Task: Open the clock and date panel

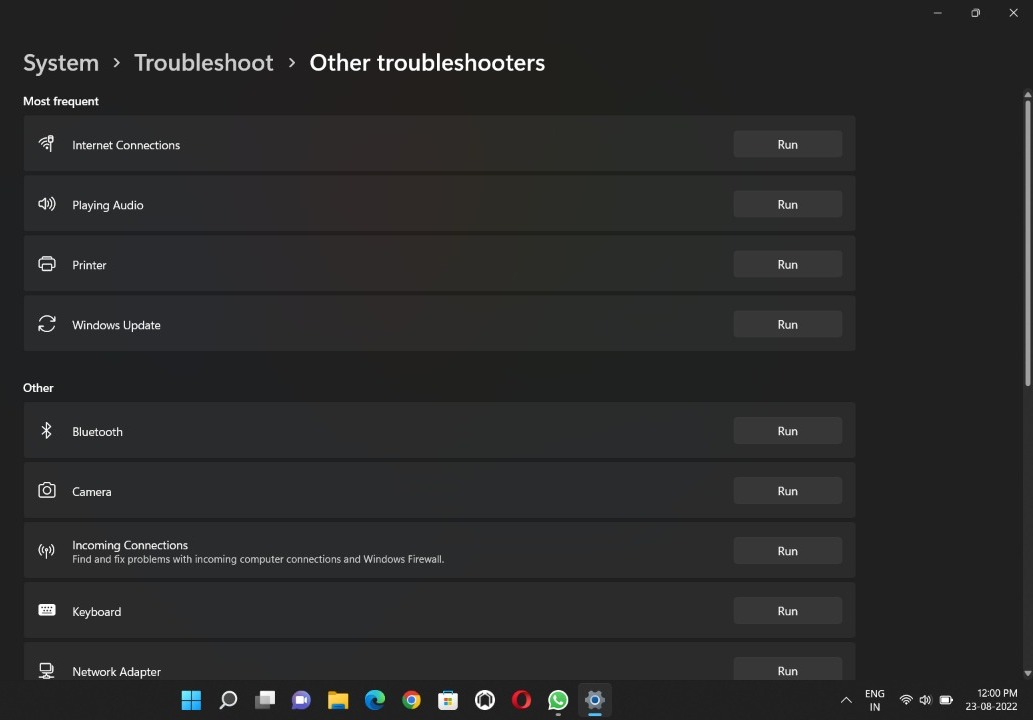Action: (993, 700)
